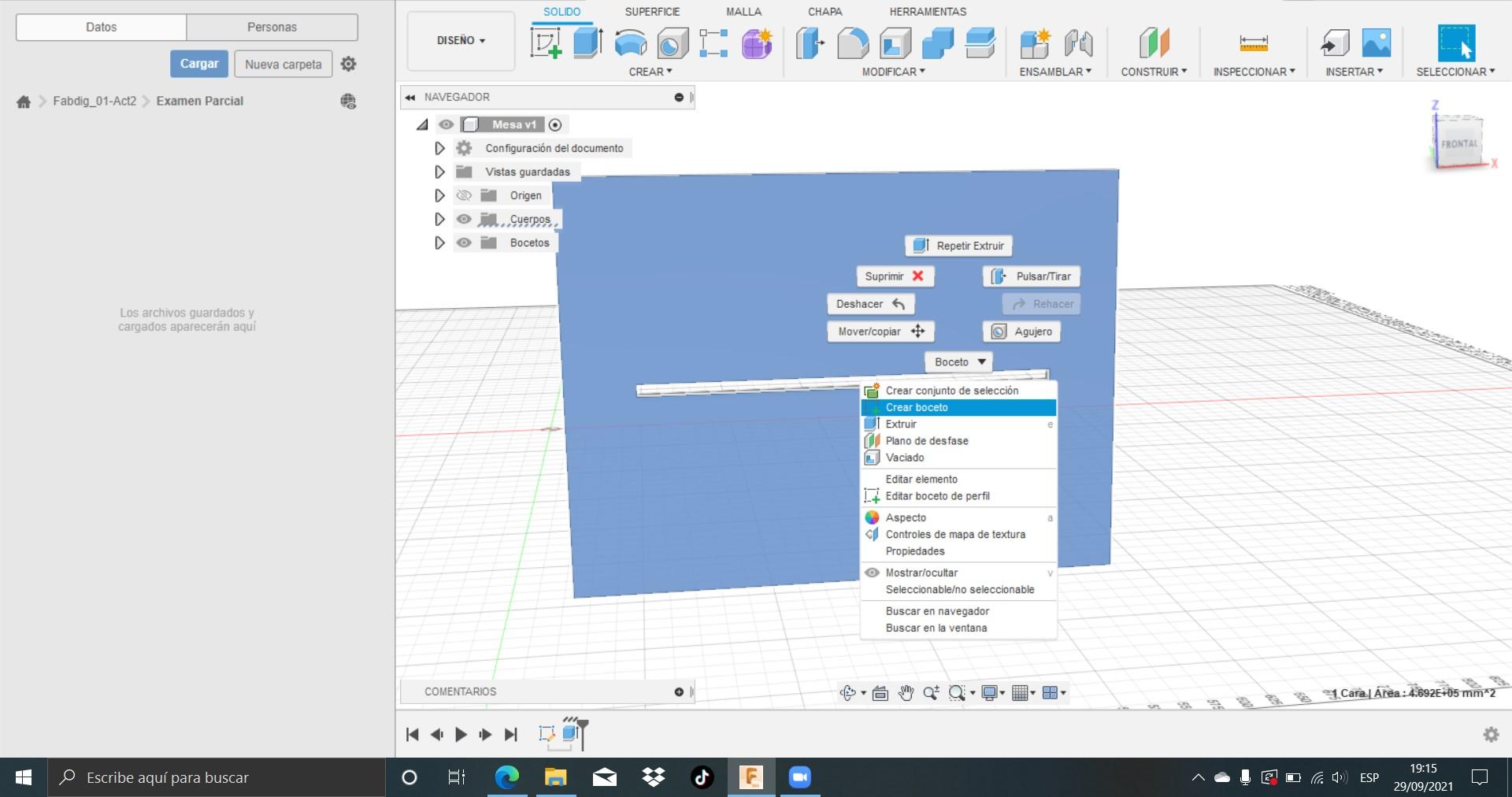The image size is (1512, 797).
Task: Select the Revolve tool icon
Action: coord(630,43)
